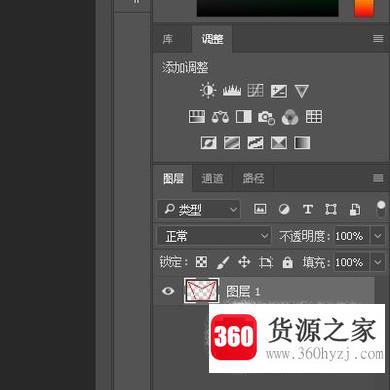
Task: Add an Invert adjustment
Action: [208, 143]
